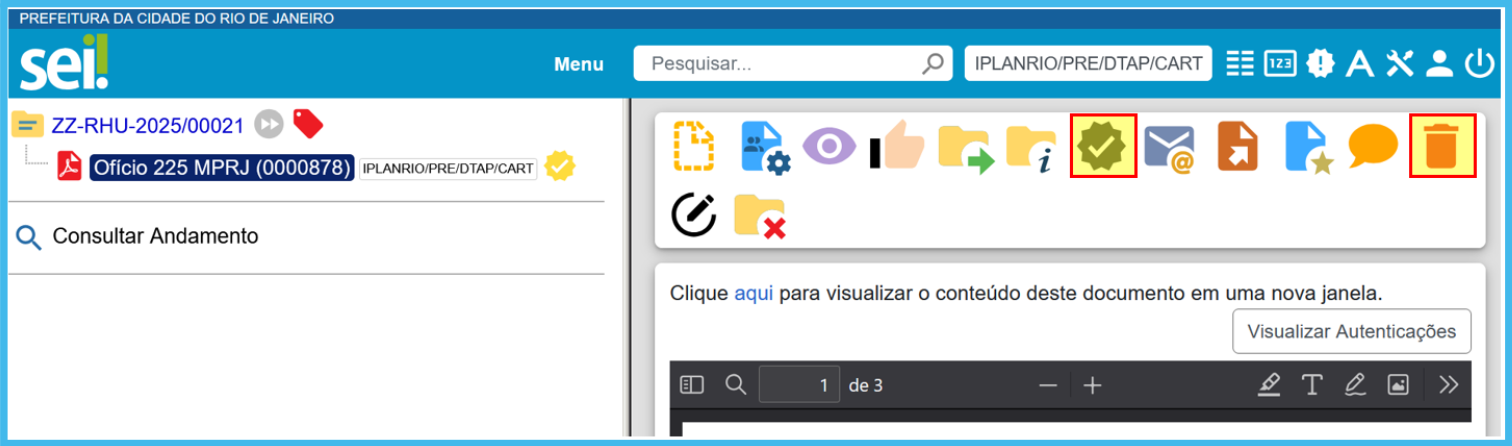
Task: Open the send email envelope icon
Action: (x=1170, y=147)
